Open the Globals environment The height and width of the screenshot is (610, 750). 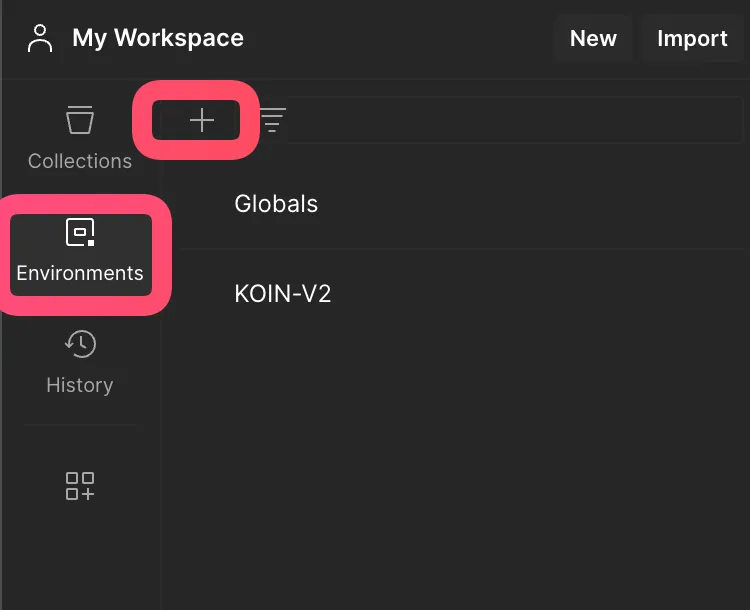276,204
